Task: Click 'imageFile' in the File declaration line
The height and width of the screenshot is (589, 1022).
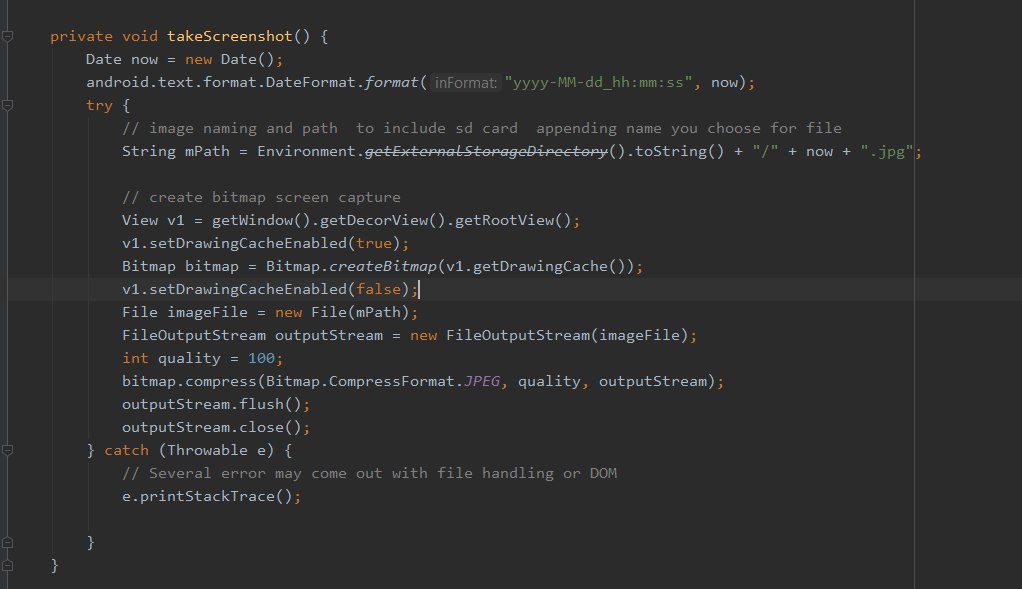Action: [x=207, y=312]
